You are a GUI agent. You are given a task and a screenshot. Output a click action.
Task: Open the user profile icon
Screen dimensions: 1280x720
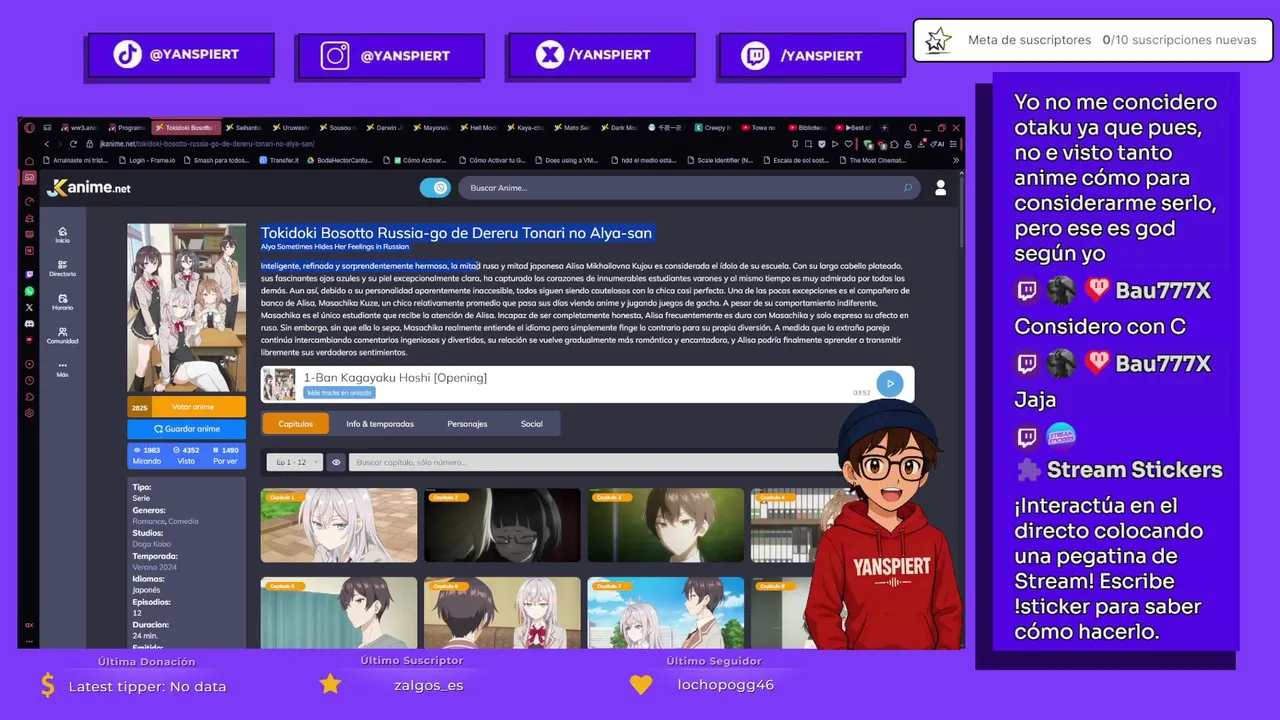(940, 187)
